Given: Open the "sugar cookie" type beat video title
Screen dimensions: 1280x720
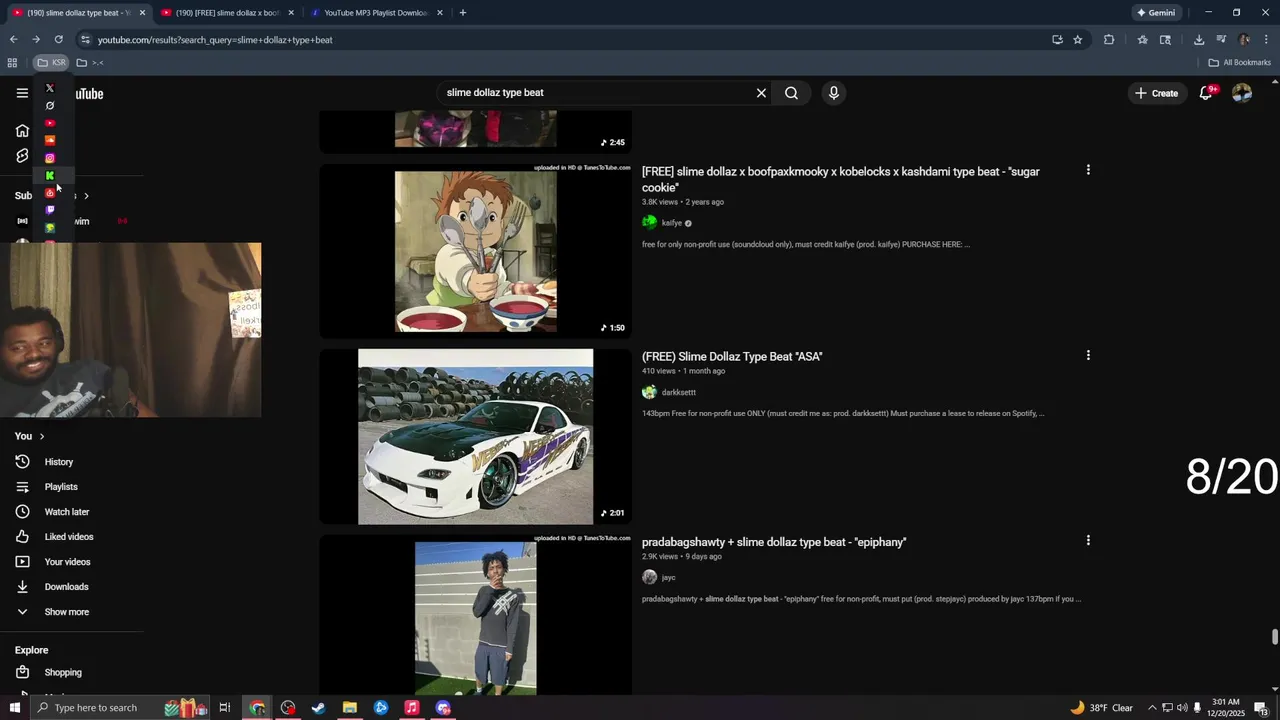Looking at the screenshot, I should point(840,180).
